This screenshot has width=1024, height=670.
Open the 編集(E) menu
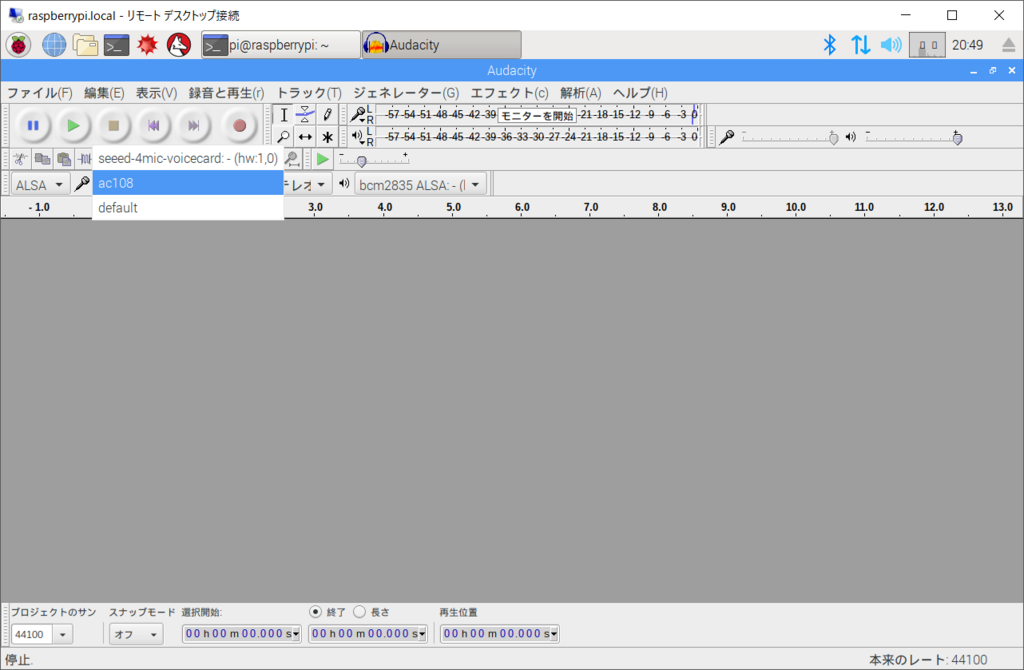[104, 93]
